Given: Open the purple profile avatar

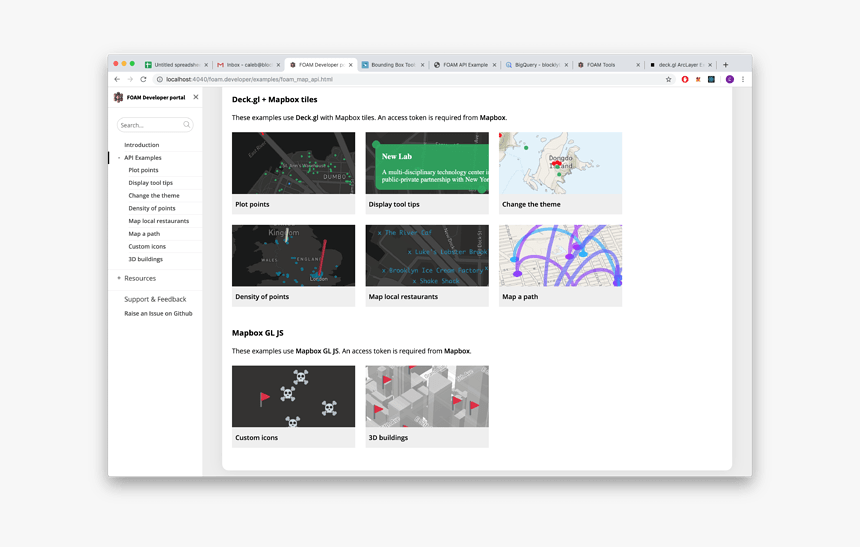Looking at the screenshot, I should pyautogui.click(x=729, y=80).
